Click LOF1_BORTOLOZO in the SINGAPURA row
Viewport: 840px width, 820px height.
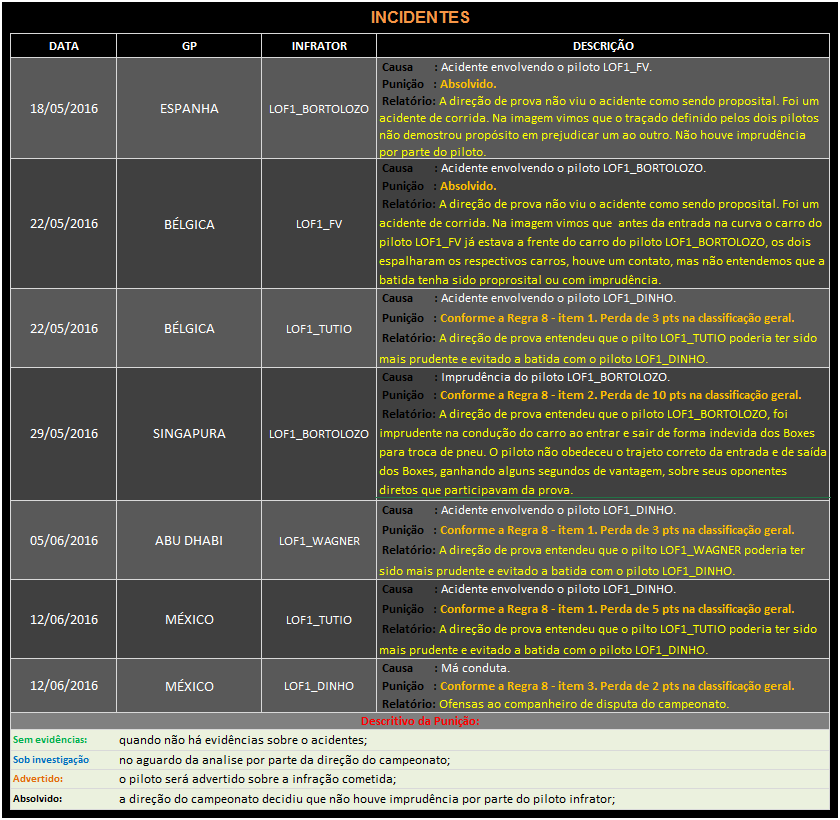(319, 434)
